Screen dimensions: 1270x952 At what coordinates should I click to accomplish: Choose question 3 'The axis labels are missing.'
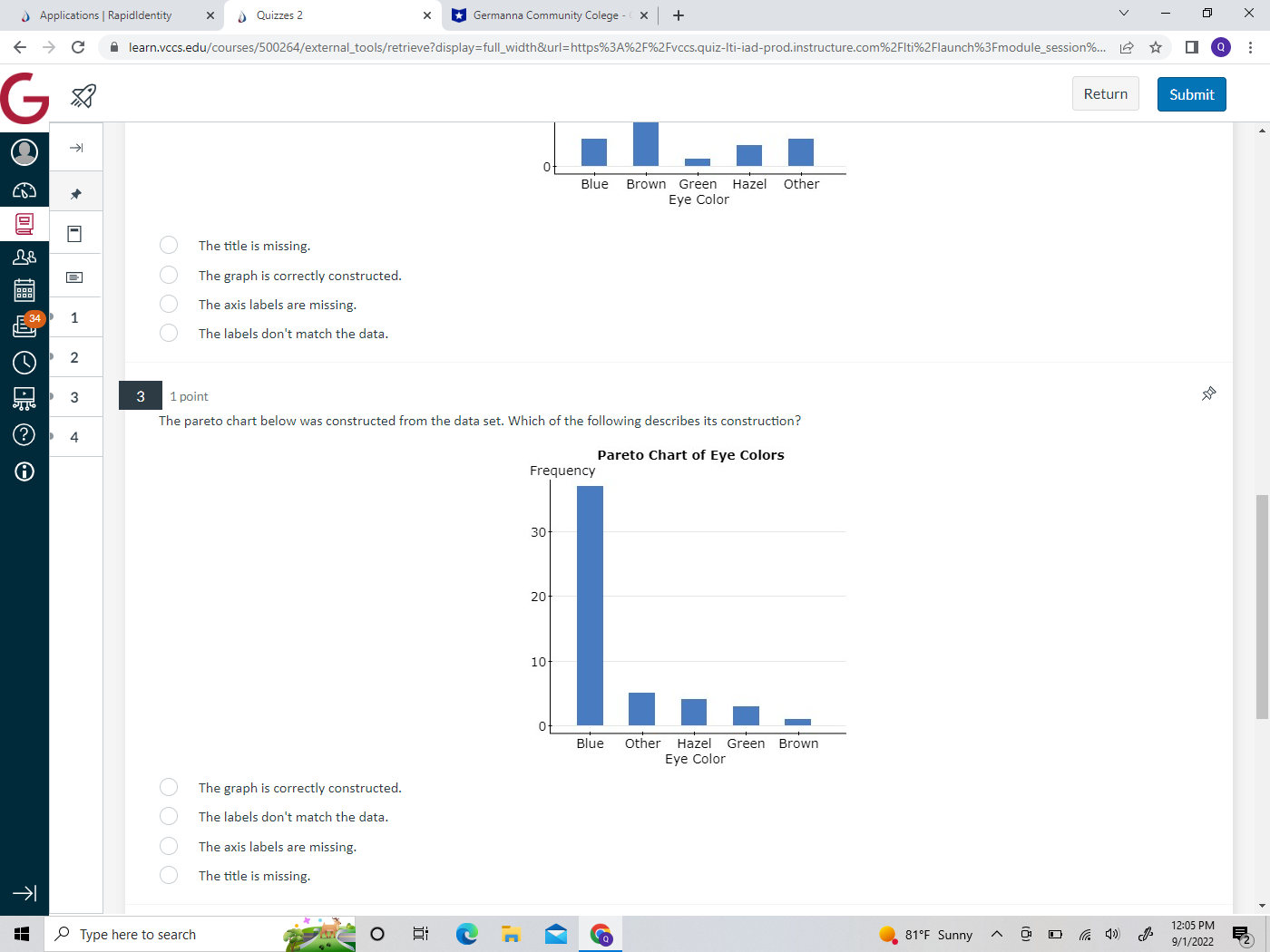click(x=169, y=846)
